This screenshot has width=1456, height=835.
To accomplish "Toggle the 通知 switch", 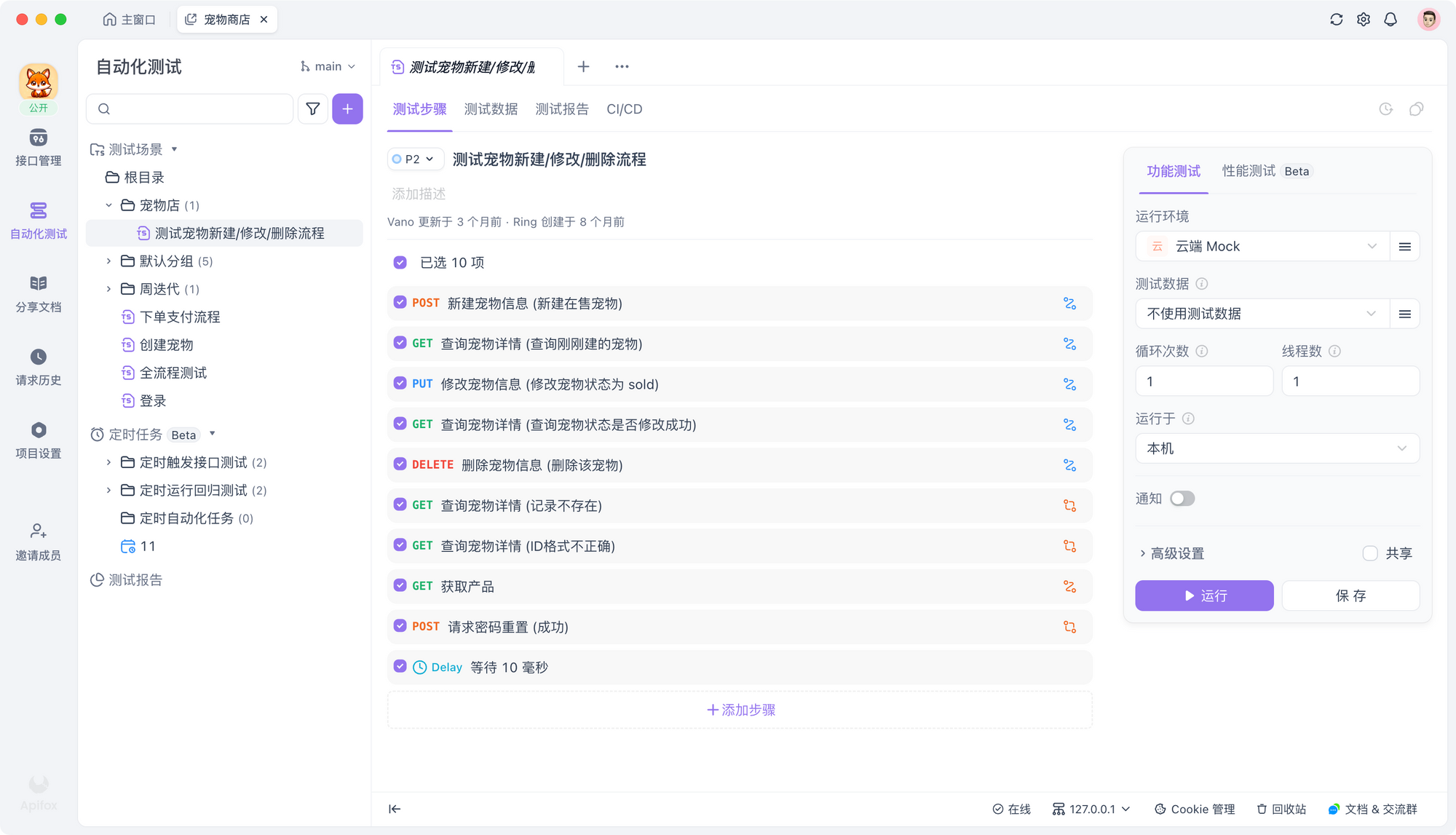I will tap(1182, 499).
